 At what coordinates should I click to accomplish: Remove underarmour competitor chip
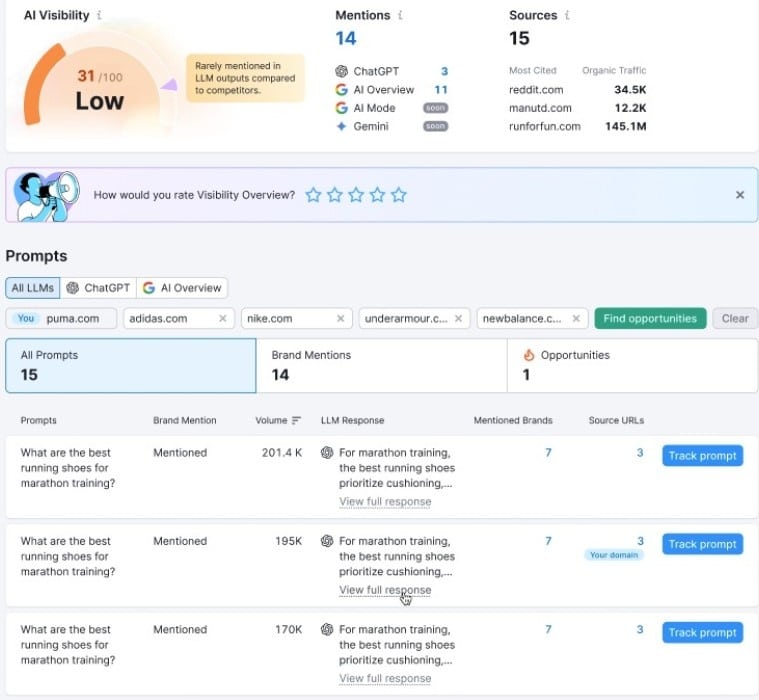pyautogui.click(x=458, y=319)
